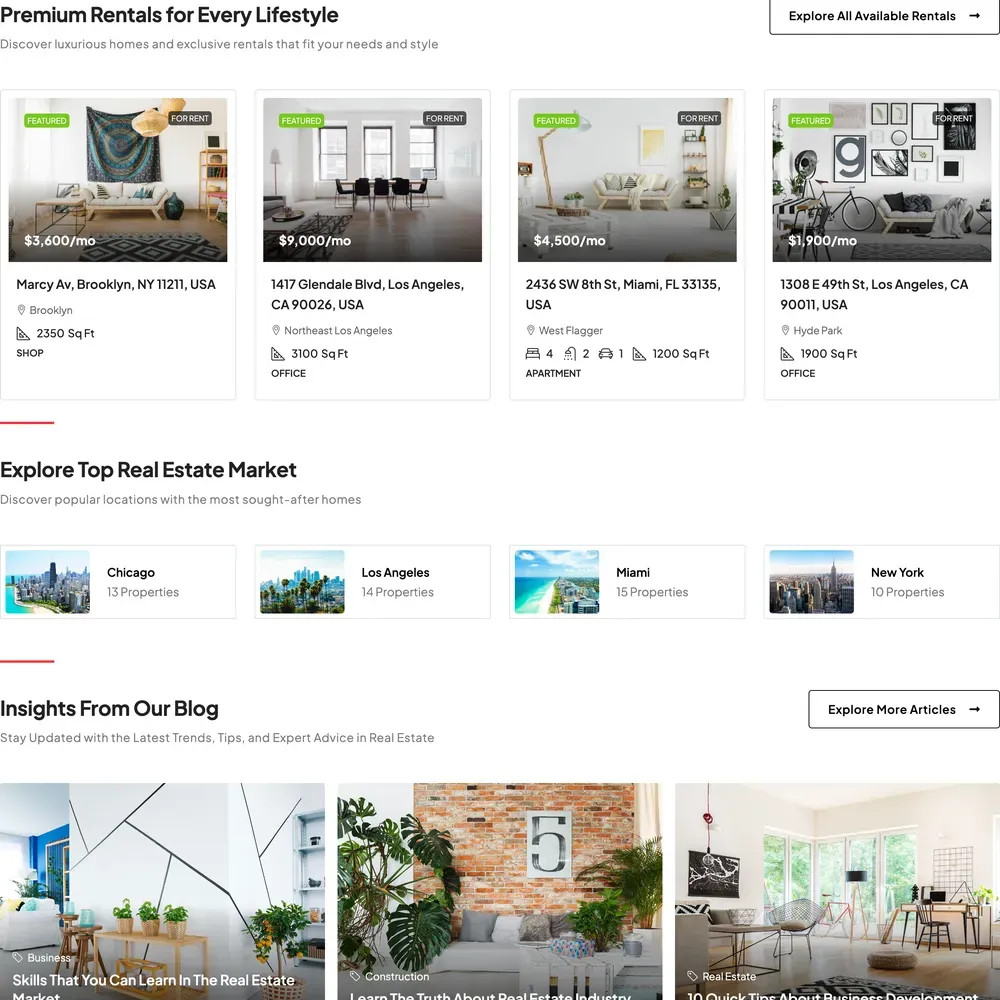Viewport: 1000px width, 1000px height.
Task: Click the bed icon on Miami apartment listing
Action: (533, 354)
